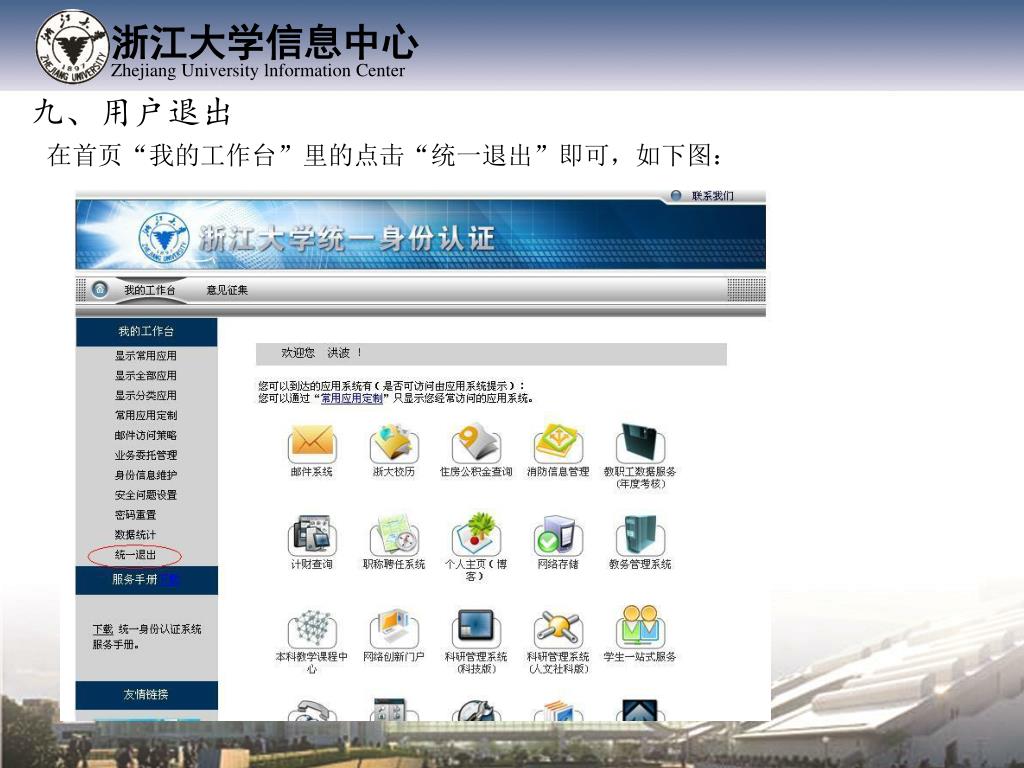Open the 住房公积金查询 icon
The height and width of the screenshot is (768, 1024).
point(476,442)
